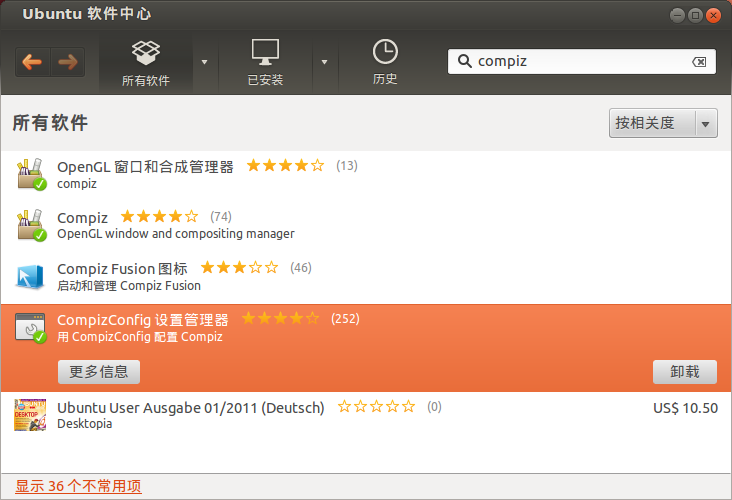Open the Installed (已安装) section
Screen dimensions: 732x500
[x=265, y=63]
